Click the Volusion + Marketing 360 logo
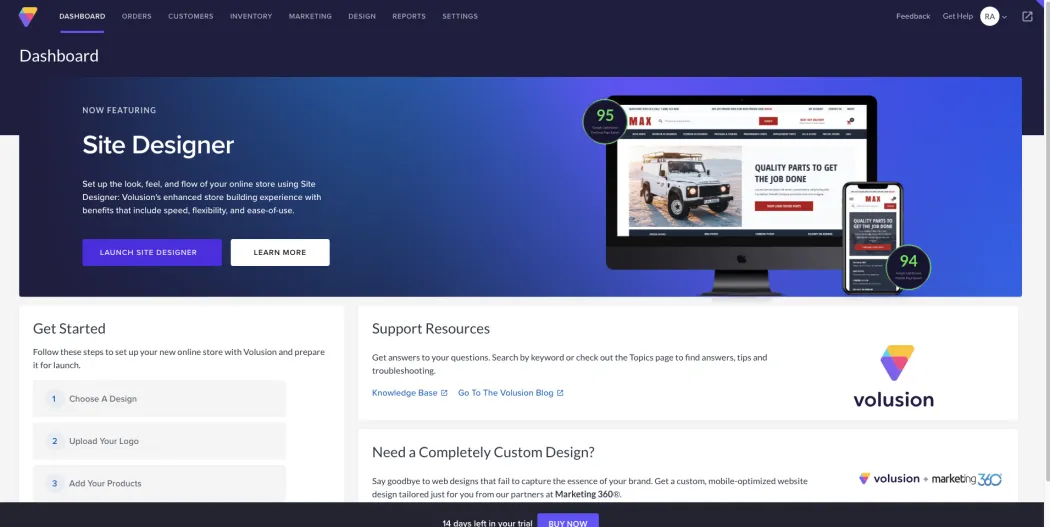The height and width of the screenshot is (527, 1050). (x=930, y=479)
